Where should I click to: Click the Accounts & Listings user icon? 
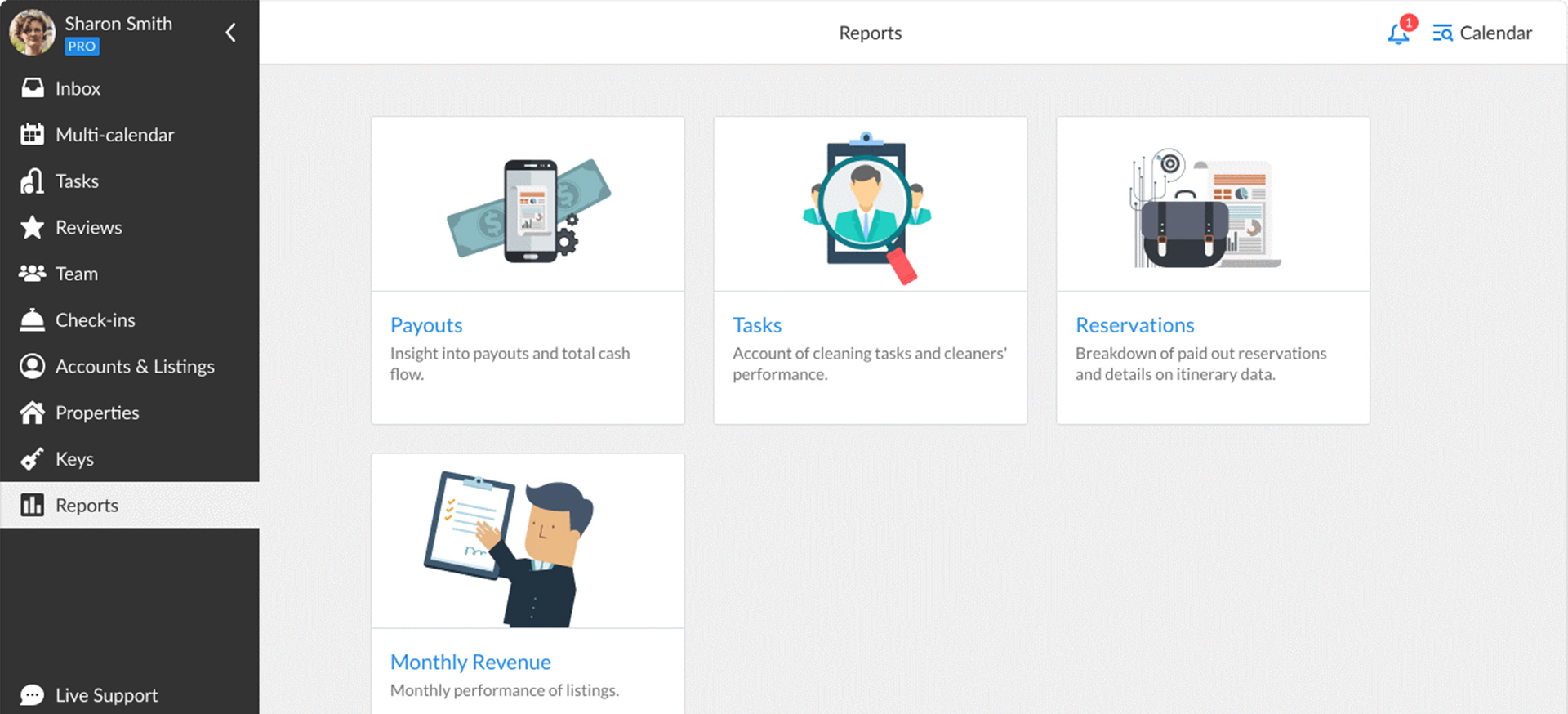pyautogui.click(x=33, y=366)
